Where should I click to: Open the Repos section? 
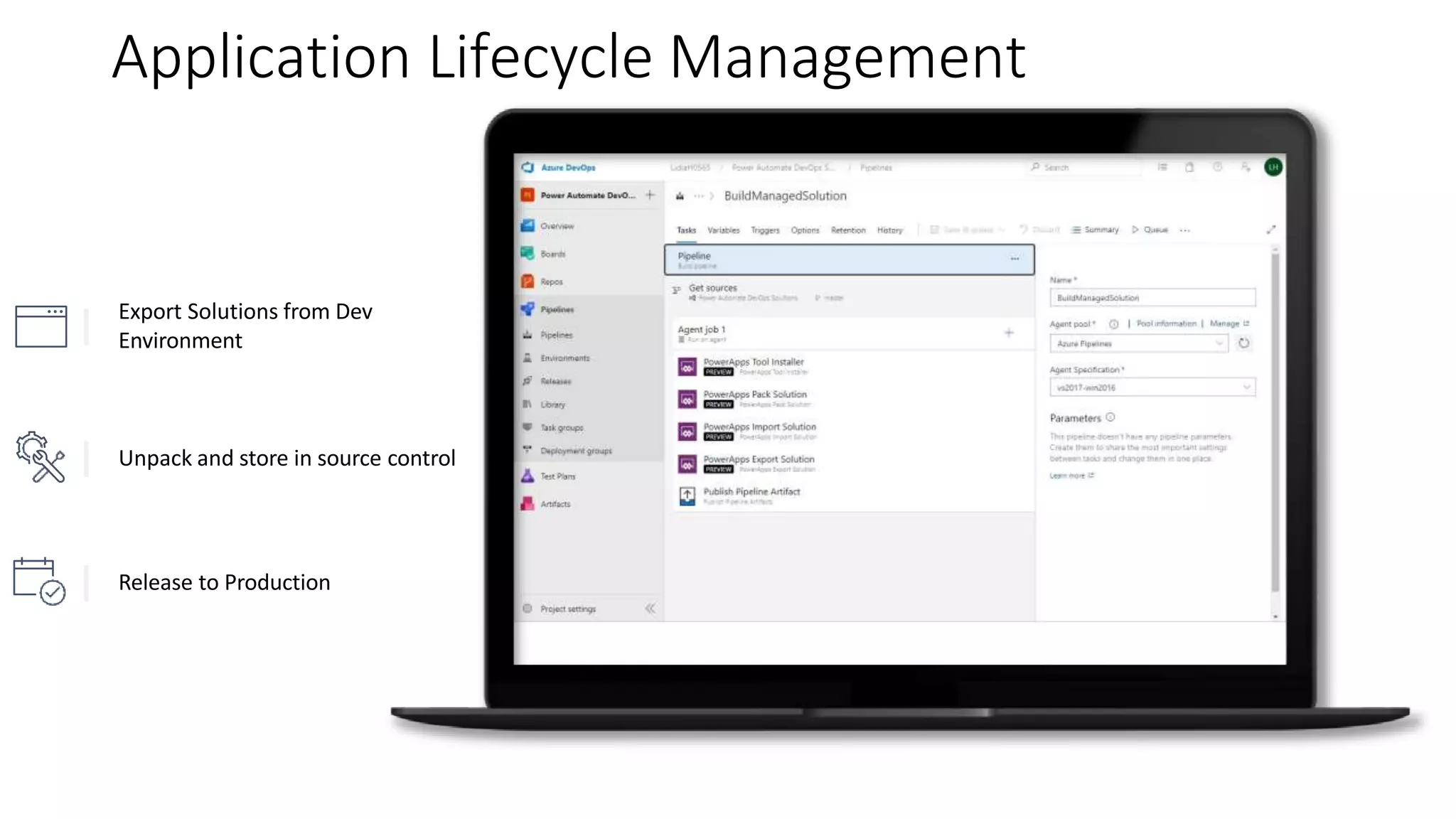pos(551,282)
